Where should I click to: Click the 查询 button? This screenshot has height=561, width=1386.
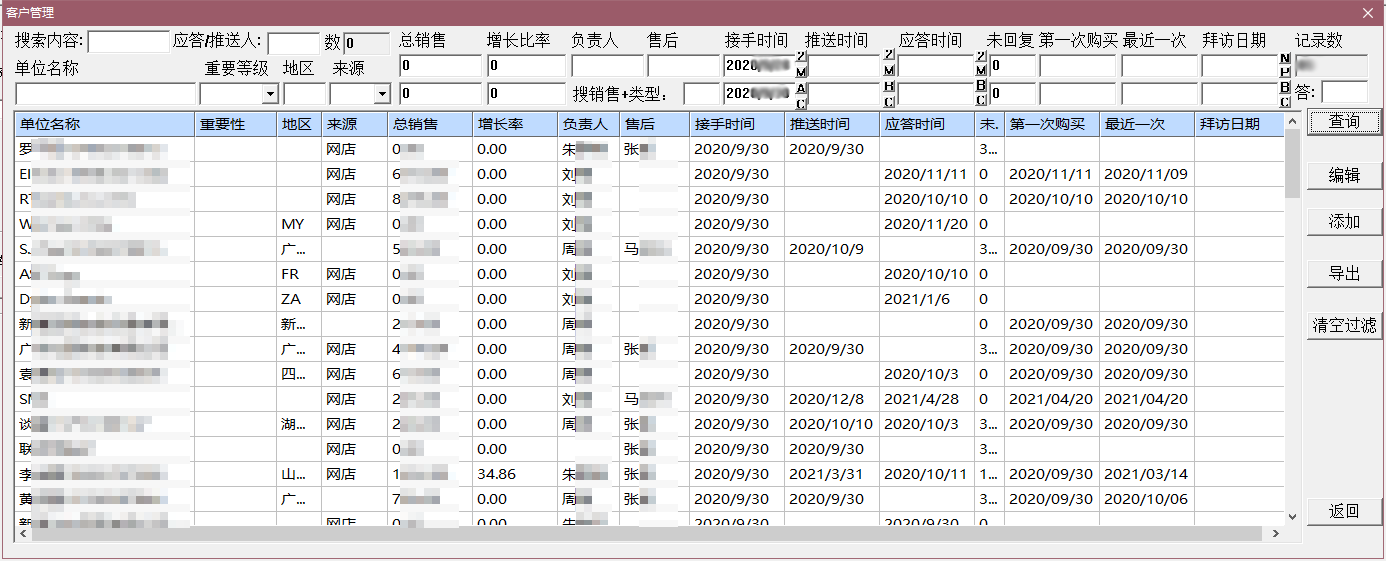(1344, 122)
